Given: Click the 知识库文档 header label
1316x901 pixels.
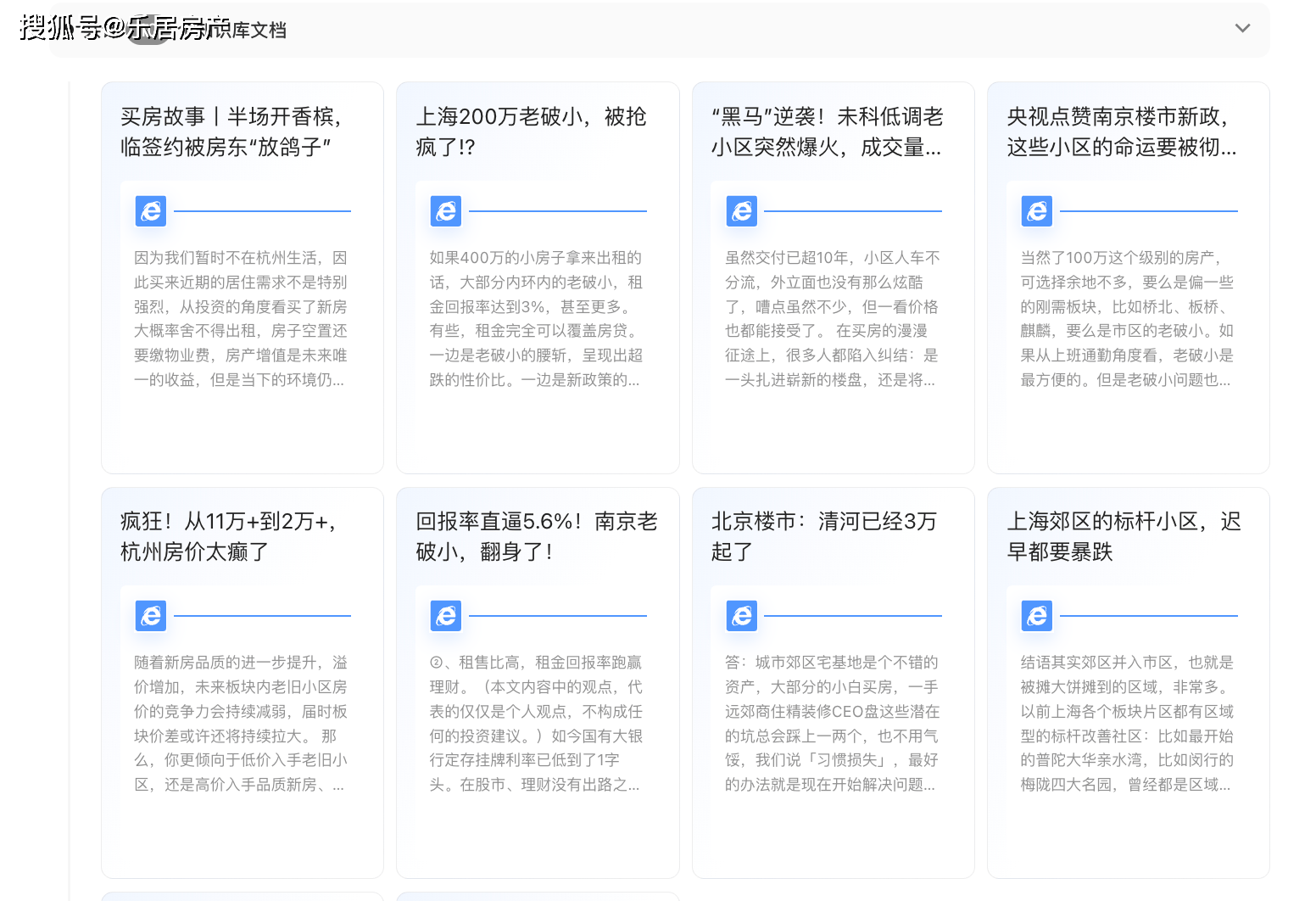Looking at the screenshot, I should (x=254, y=31).
